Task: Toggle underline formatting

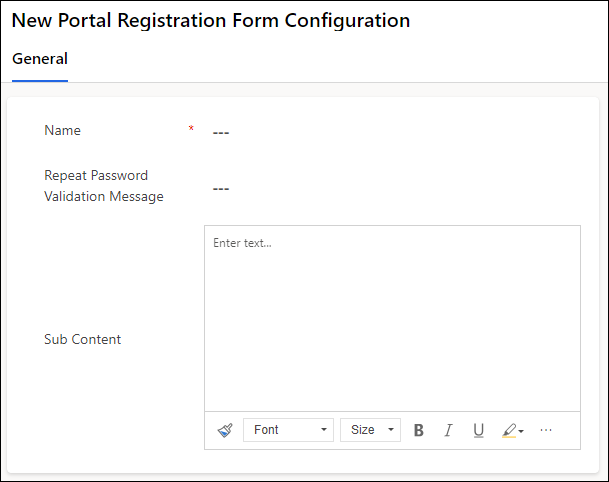Action: pos(478,430)
